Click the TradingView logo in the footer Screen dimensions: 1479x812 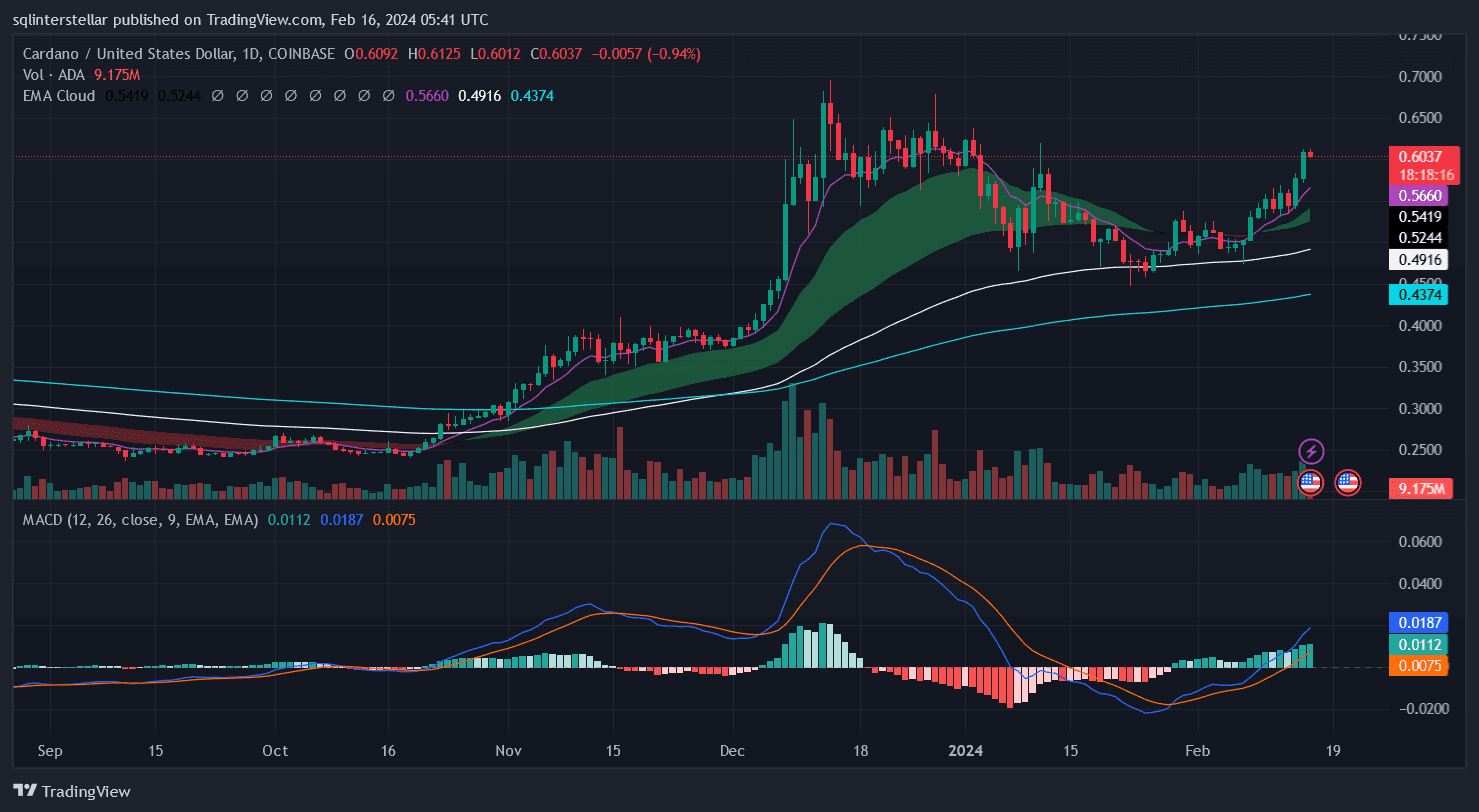72,791
